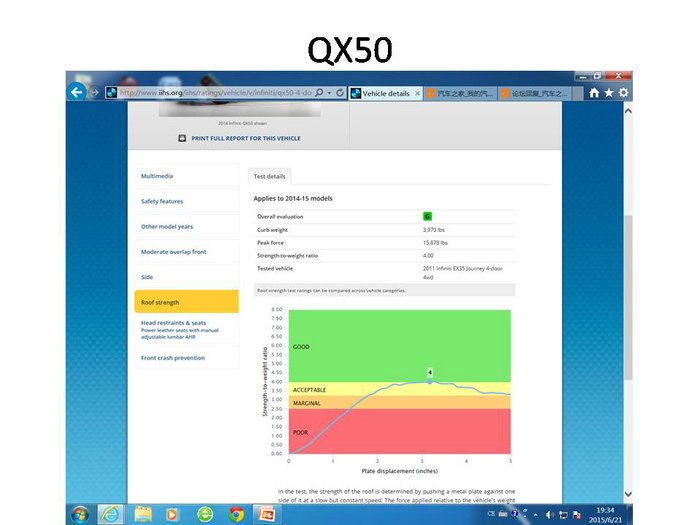Select the Test details tab
This screenshot has height=525, width=700.
tap(269, 176)
